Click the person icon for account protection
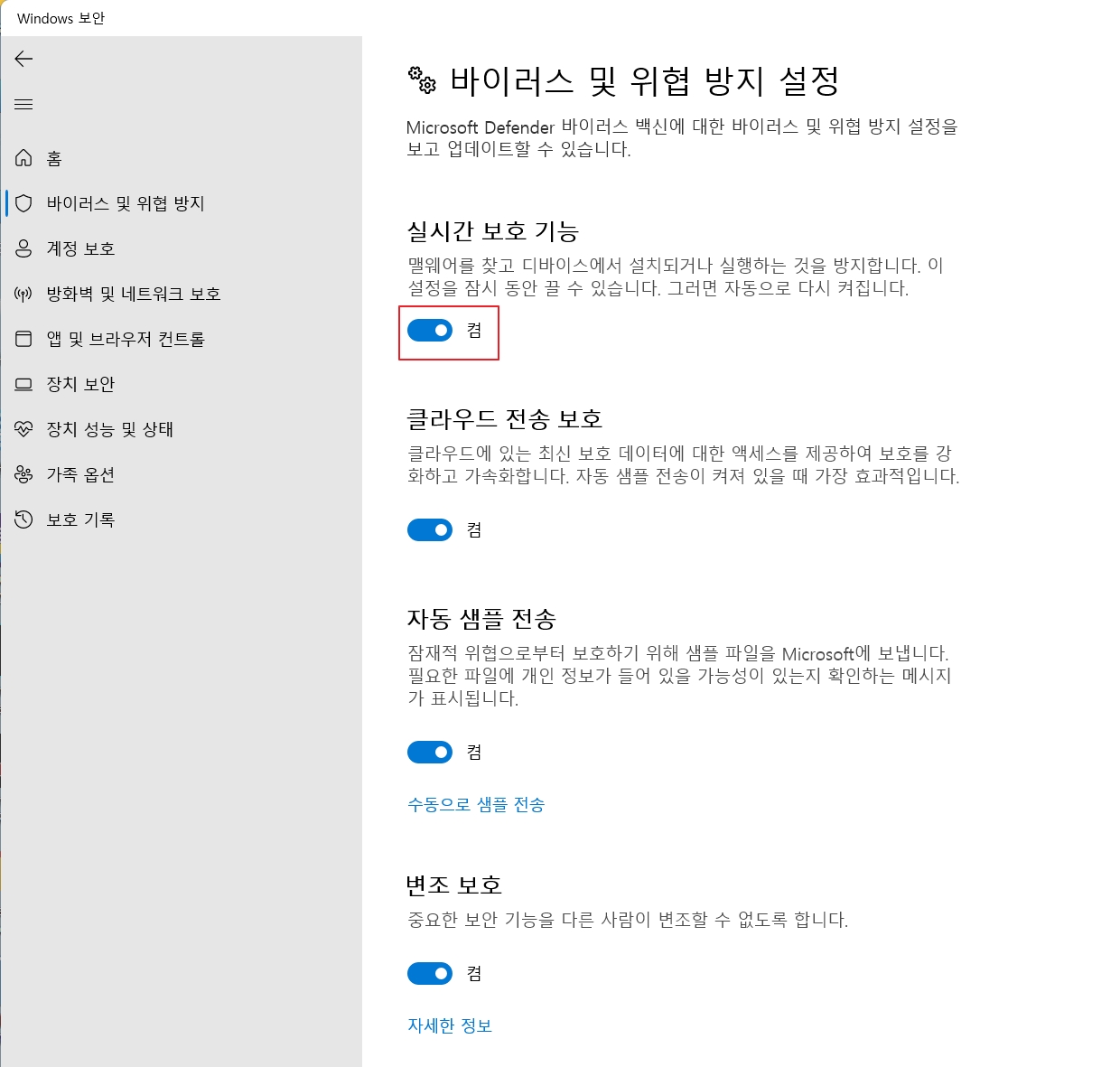1120x1067 pixels. tap(24, 248)
